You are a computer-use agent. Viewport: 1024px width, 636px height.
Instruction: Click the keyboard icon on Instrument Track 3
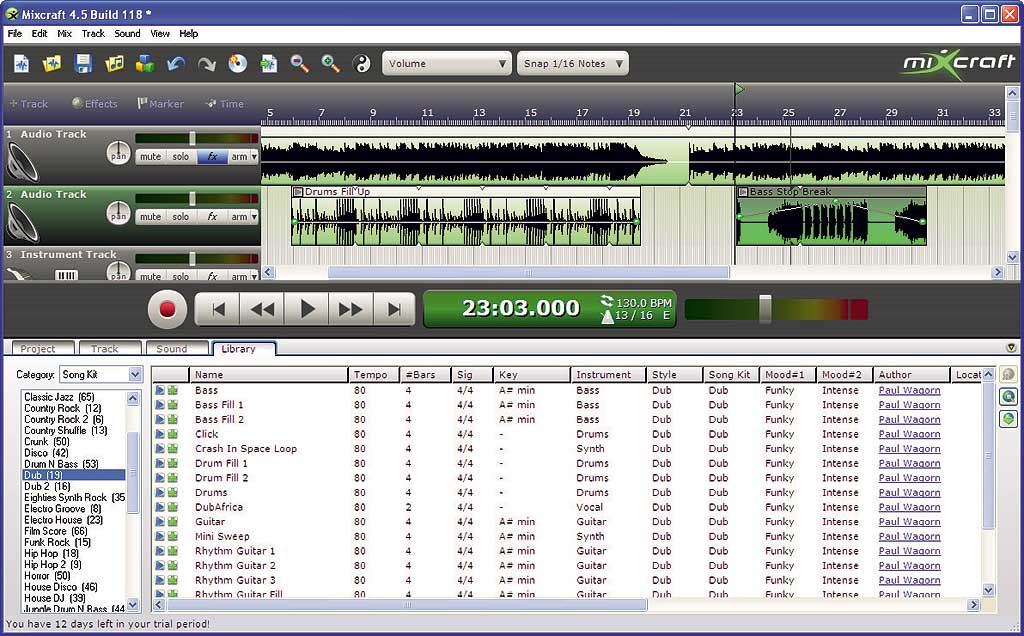pos(66,276)
